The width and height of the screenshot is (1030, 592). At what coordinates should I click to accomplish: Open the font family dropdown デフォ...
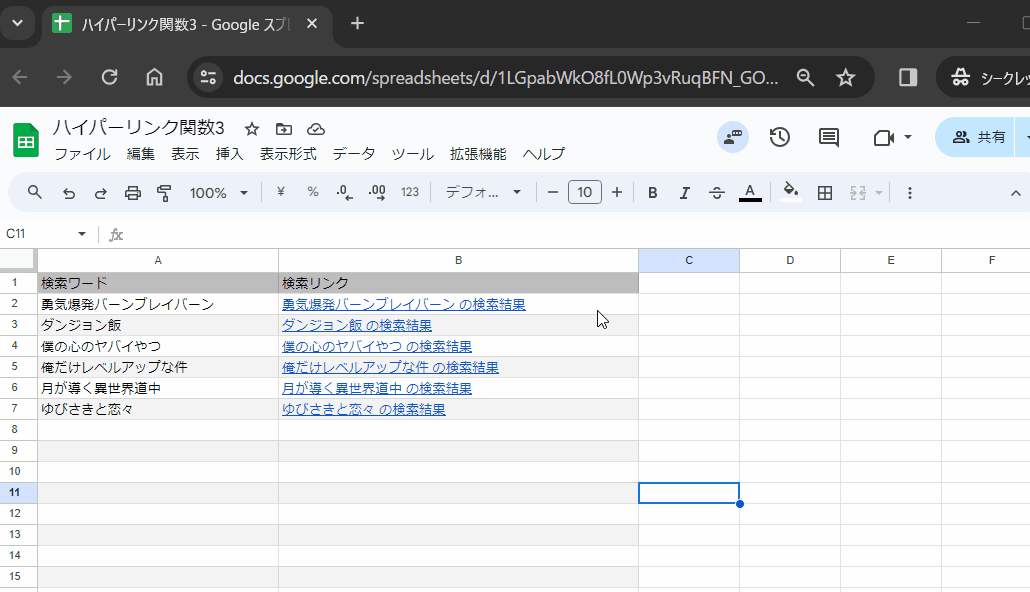click(483, 193)
